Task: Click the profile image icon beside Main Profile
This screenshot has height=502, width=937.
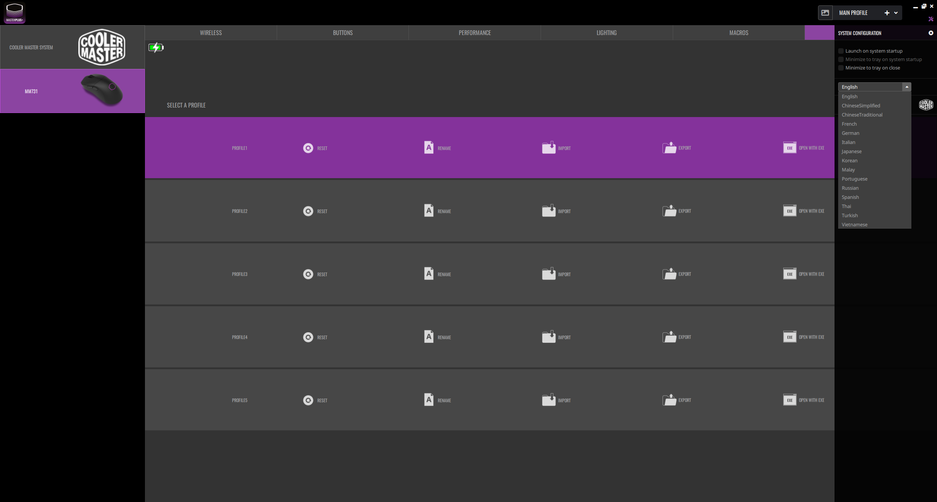Action: [825, 13]
